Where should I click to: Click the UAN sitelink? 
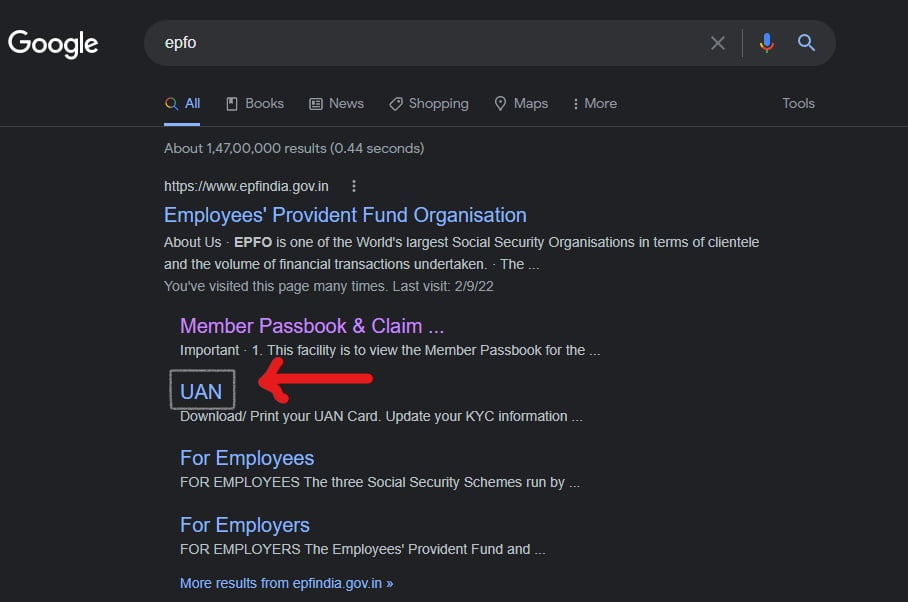201,392
